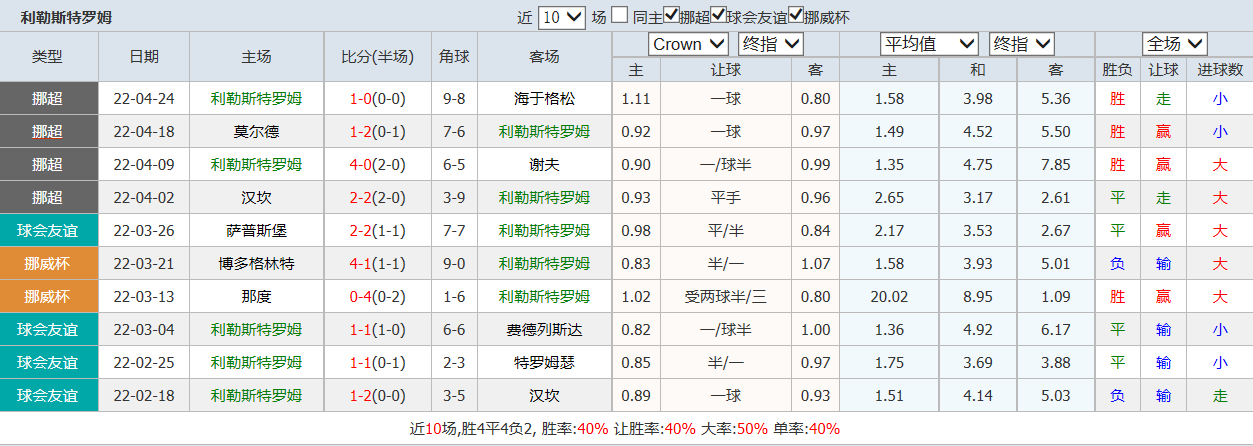Select the date 22-02-25
The height and width of the screenshot is (446, 1253).
144,362
